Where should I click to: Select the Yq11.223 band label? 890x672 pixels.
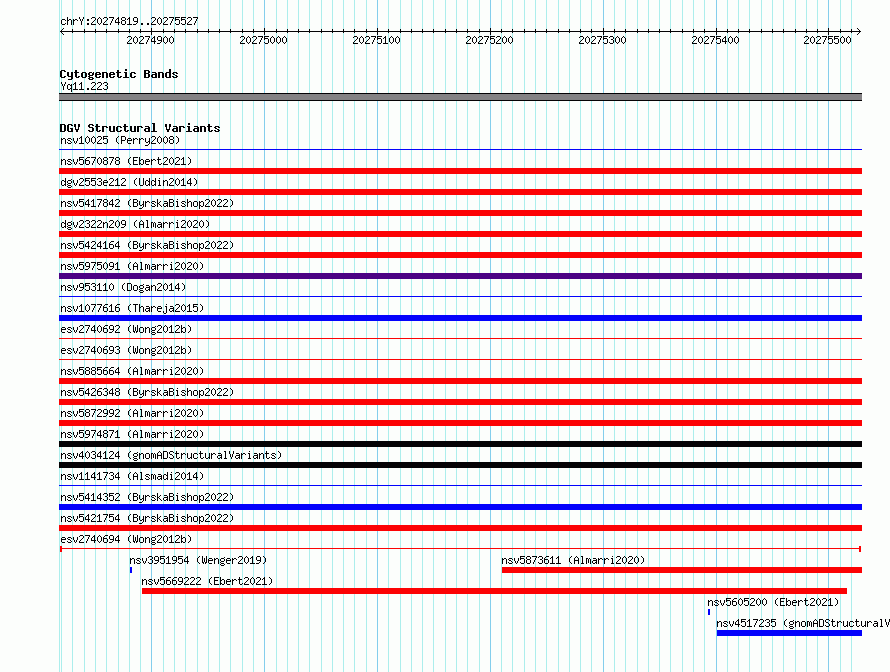coord(84,86)
